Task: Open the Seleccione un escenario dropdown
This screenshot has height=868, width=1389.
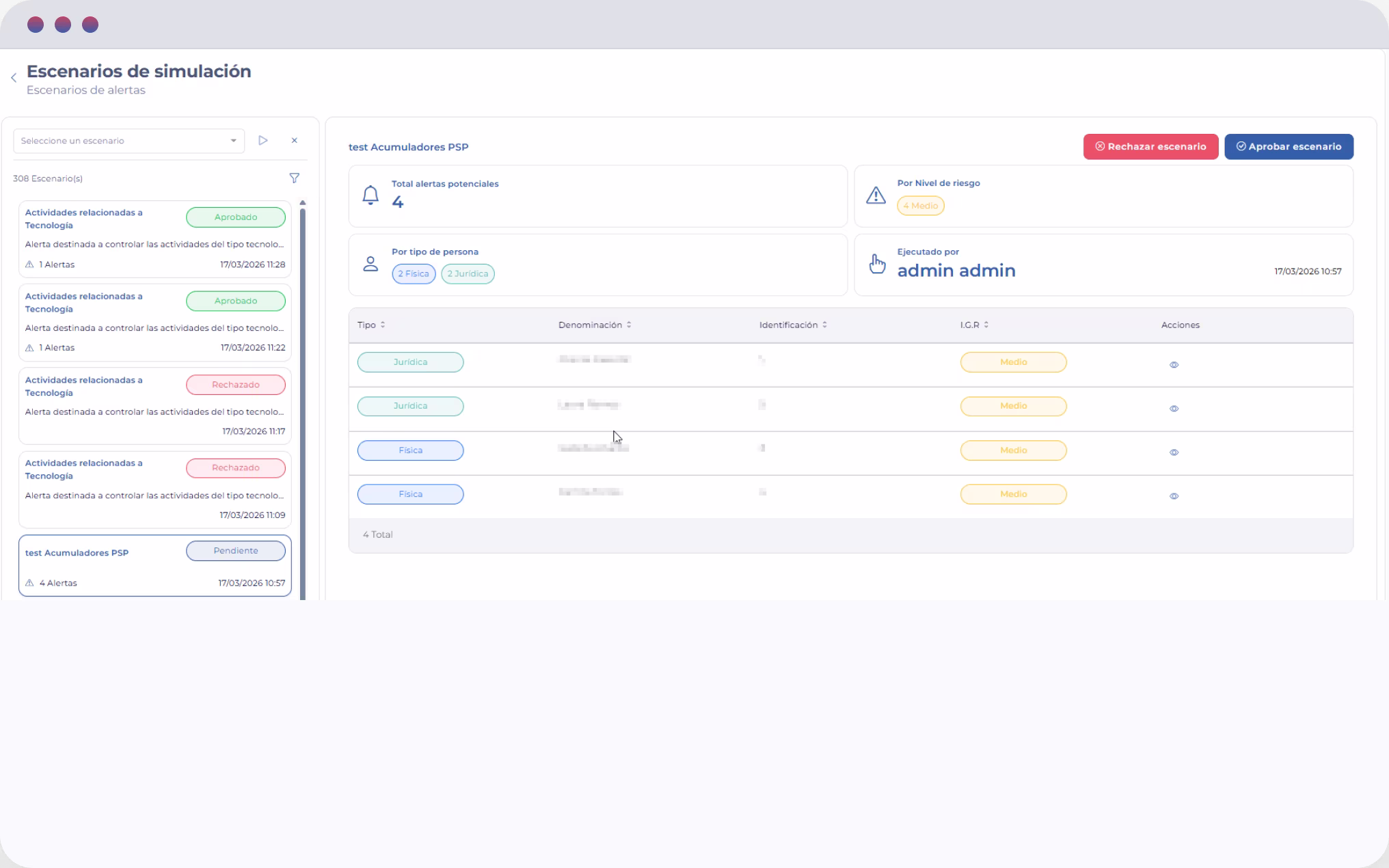Action: (x=129, y=141)
